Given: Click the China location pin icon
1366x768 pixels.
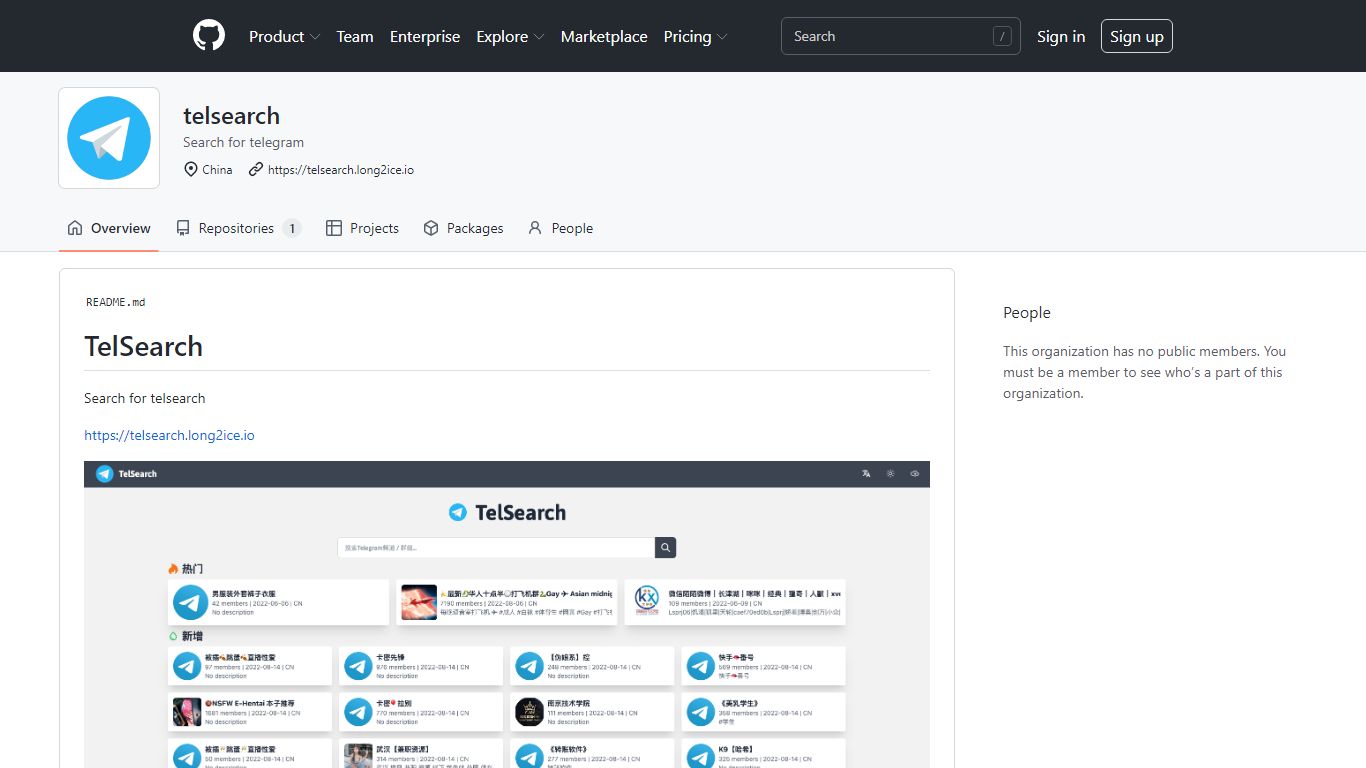Looking at the screenshot, I should click(191, 169).
